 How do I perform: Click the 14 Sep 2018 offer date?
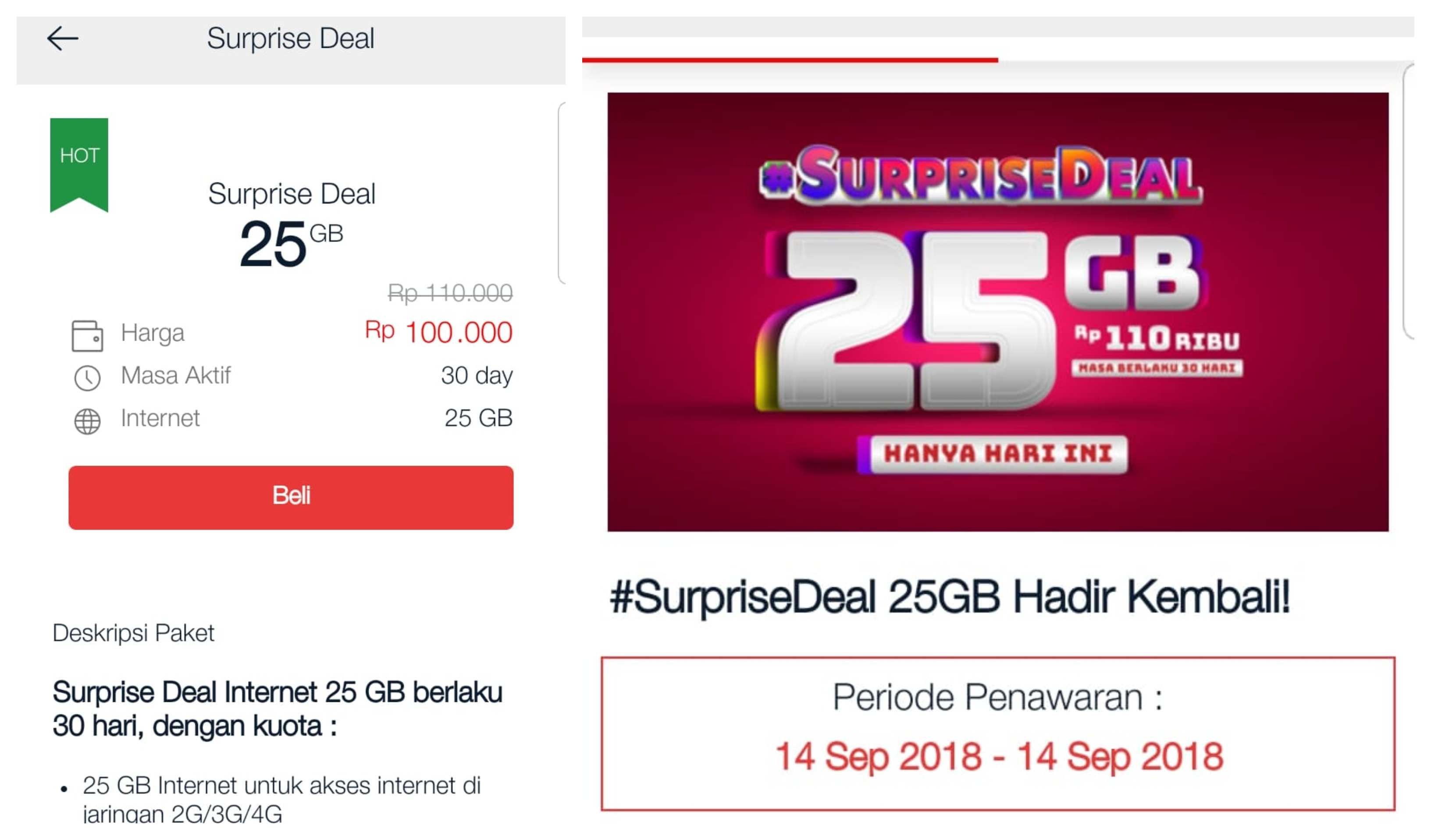click(x=998, y=757)
